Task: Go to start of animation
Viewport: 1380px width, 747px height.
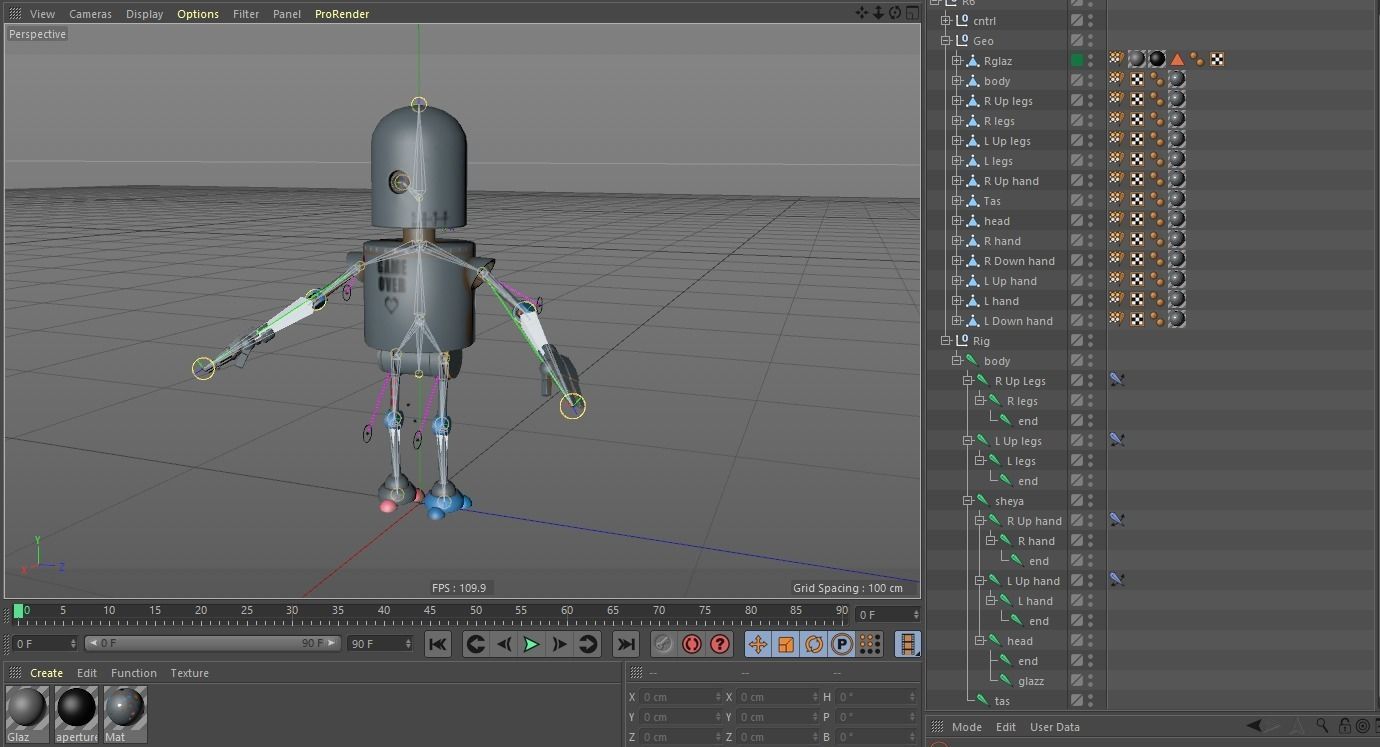Action: 437,644
